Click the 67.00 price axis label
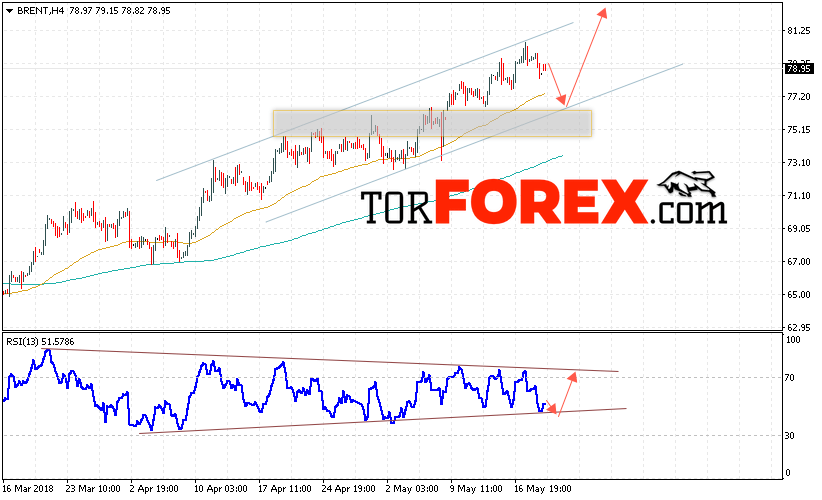 point(798,262)
